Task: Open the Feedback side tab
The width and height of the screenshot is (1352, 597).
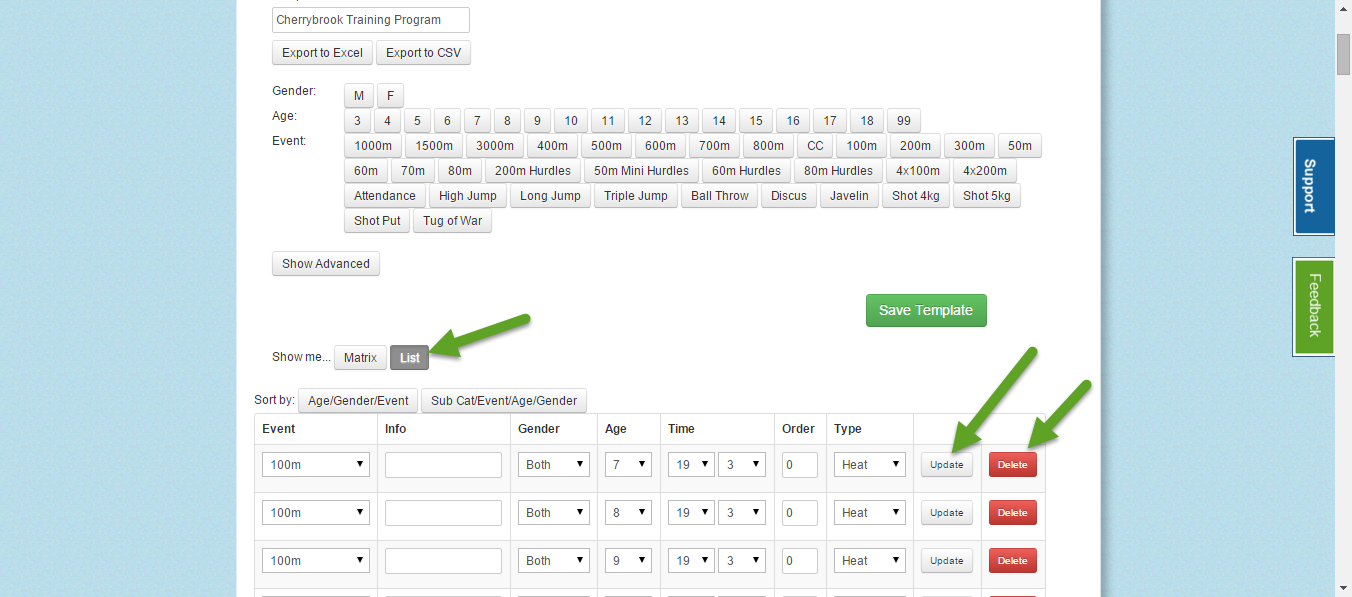Action: (1313, 306)
